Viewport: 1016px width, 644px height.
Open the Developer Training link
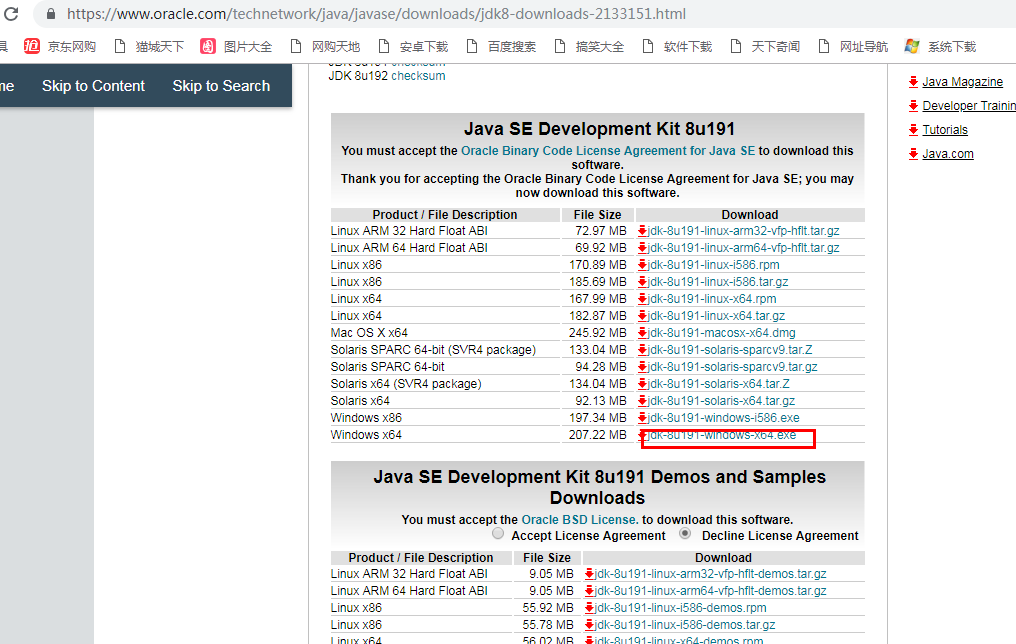click(x=969, y=106)
